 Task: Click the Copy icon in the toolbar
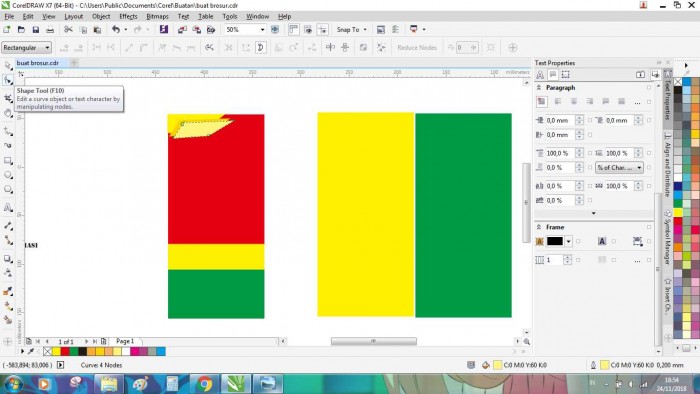83,29
